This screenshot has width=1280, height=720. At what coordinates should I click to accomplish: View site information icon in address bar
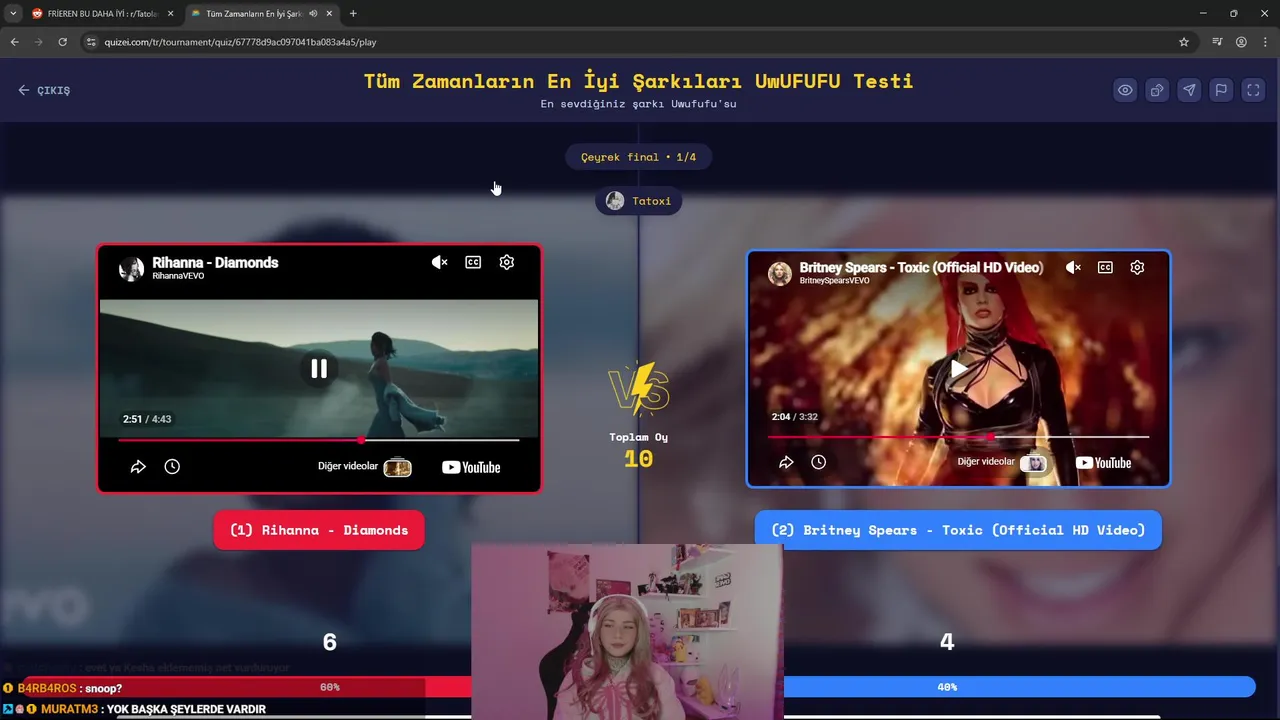91,42
